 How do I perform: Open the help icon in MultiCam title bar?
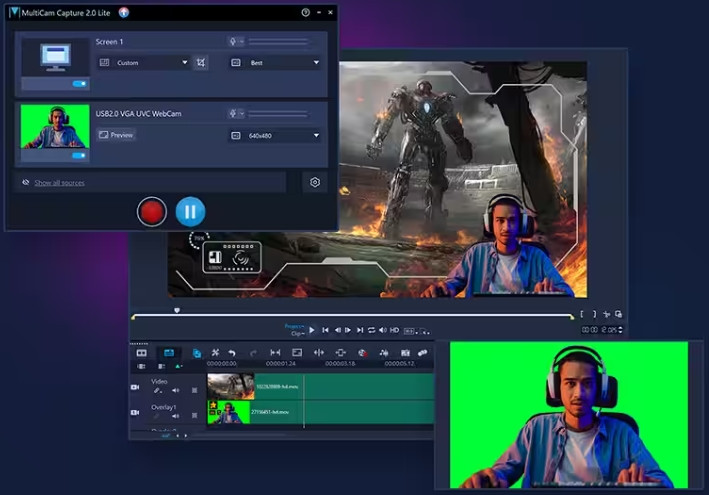306,13
